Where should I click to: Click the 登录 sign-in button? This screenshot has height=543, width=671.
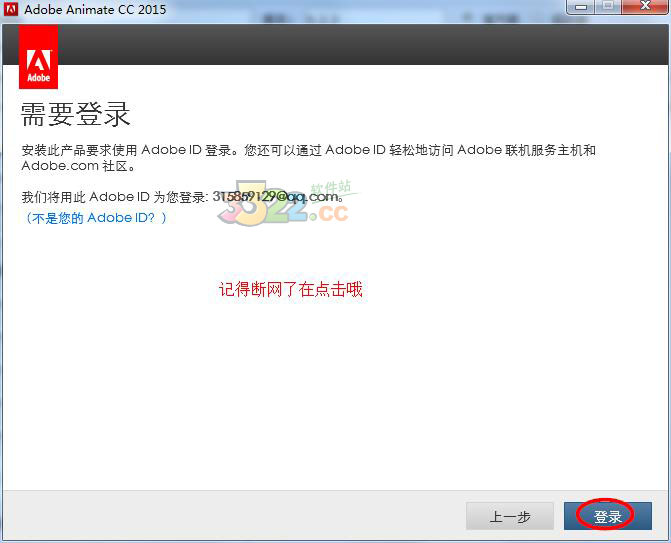point(608,516)
